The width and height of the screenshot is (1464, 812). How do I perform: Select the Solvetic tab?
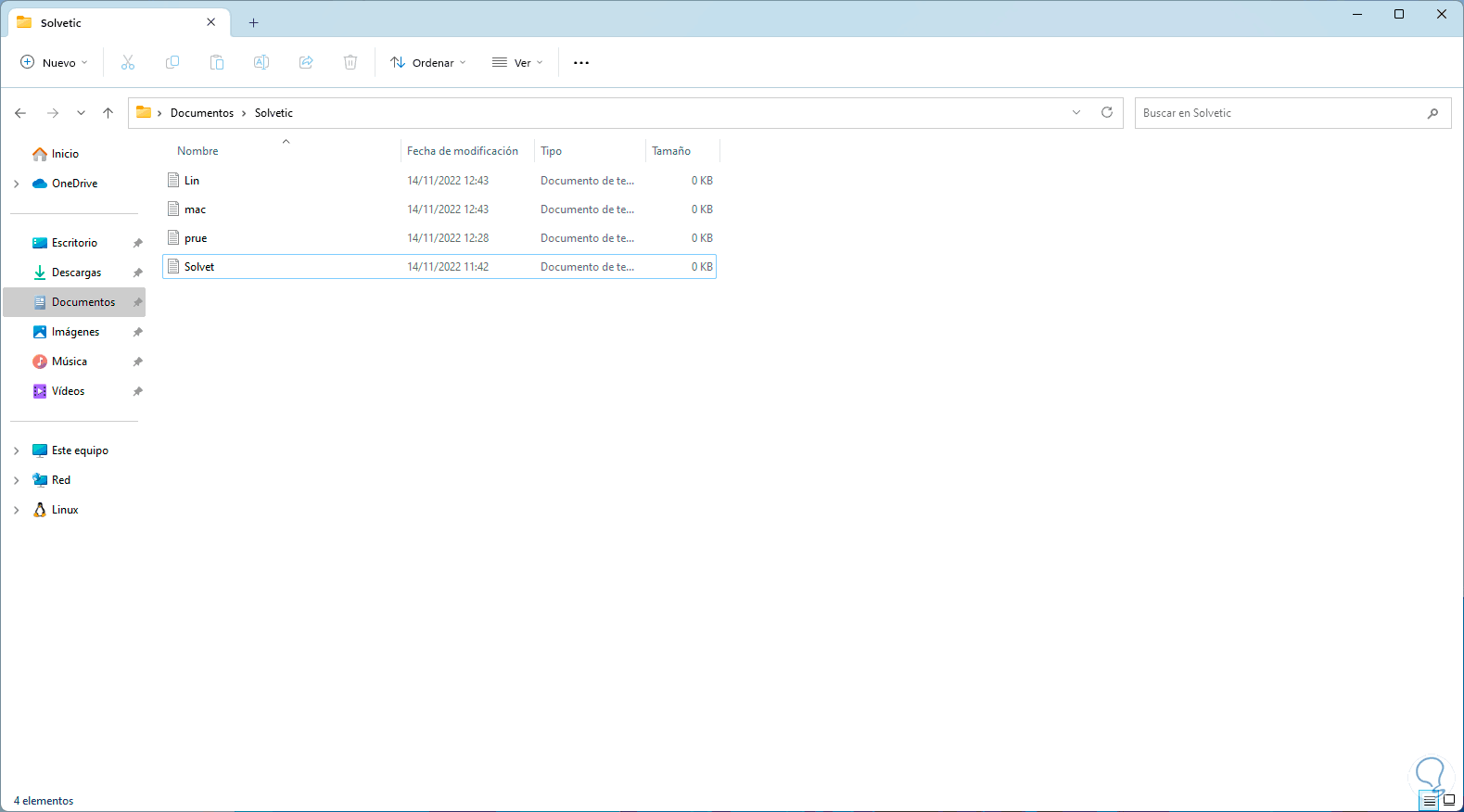(x=117, y=22)
